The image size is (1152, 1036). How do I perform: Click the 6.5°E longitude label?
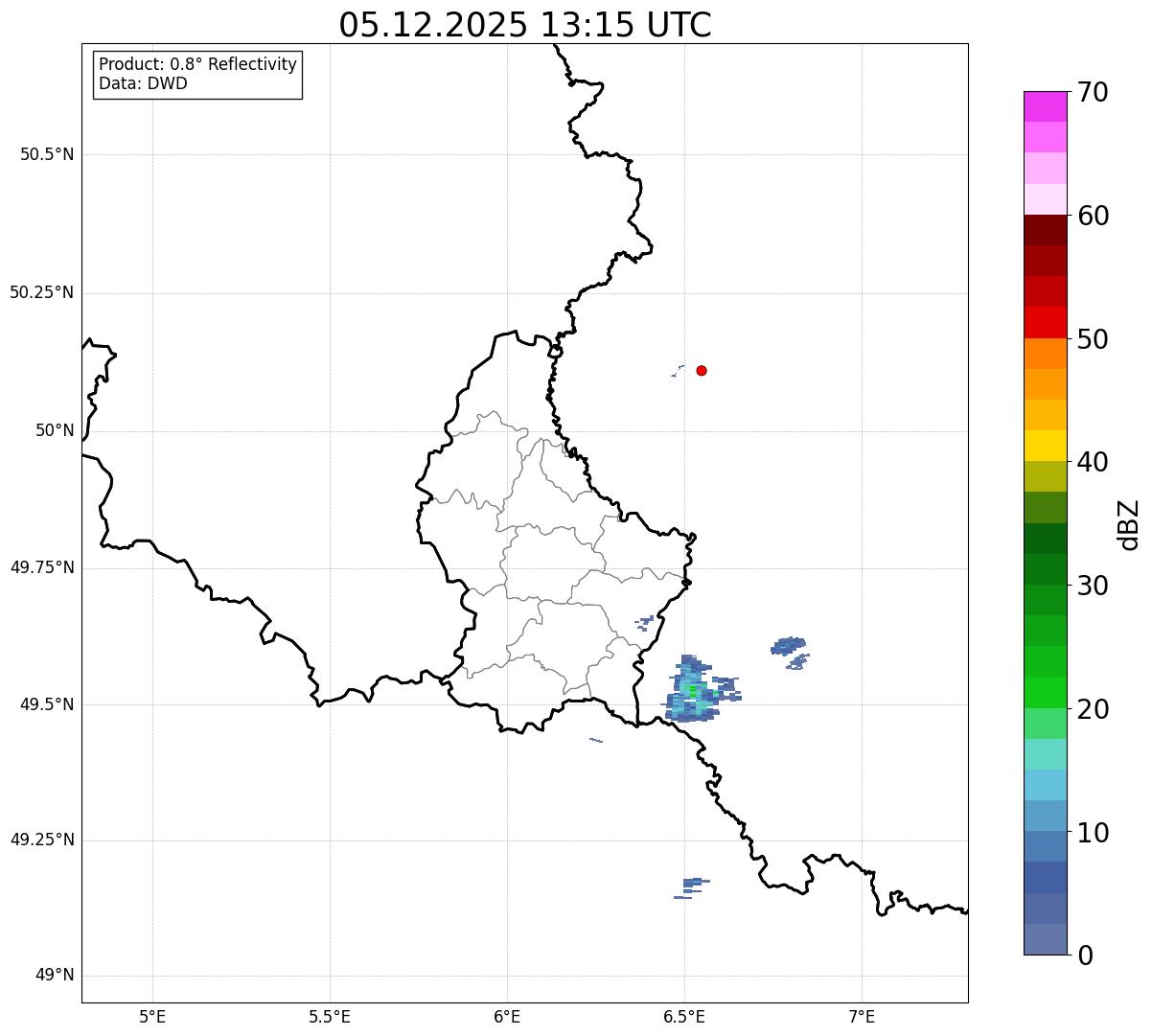[684, 1016]
